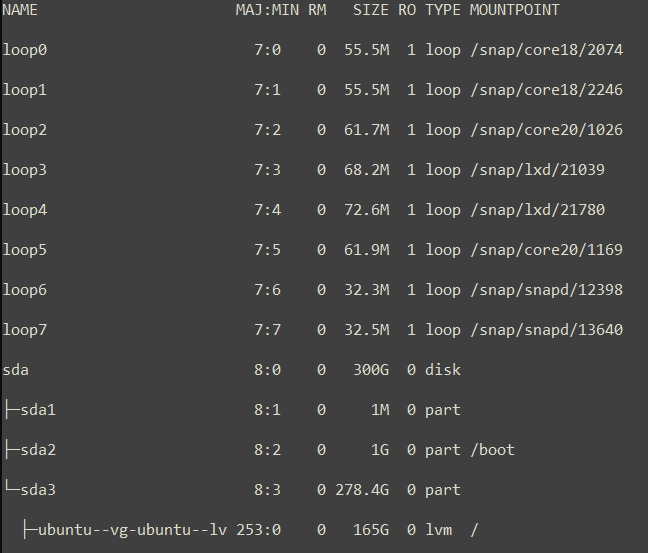Select the ubuntu--vg-ubuntu--lv volume entry

132,530
